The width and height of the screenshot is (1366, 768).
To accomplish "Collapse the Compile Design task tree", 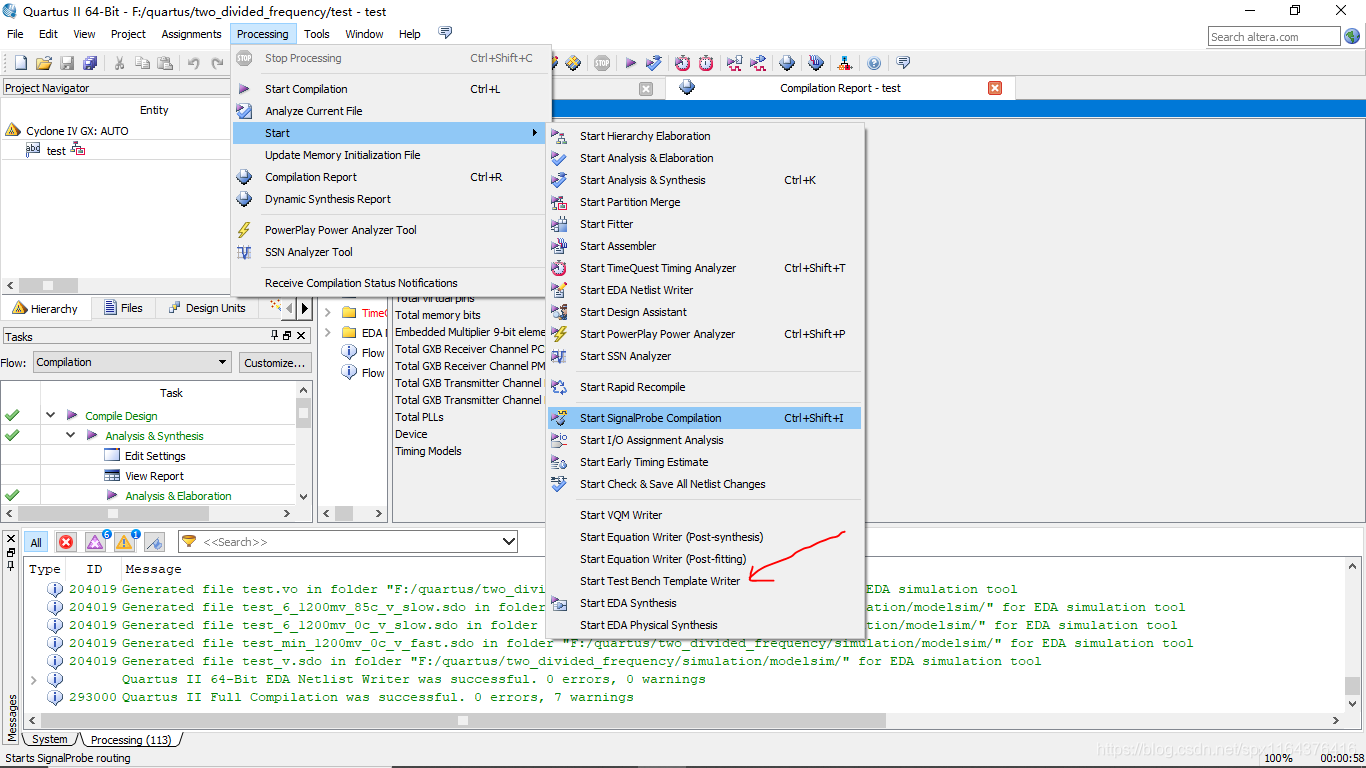I will coord(51,415).
